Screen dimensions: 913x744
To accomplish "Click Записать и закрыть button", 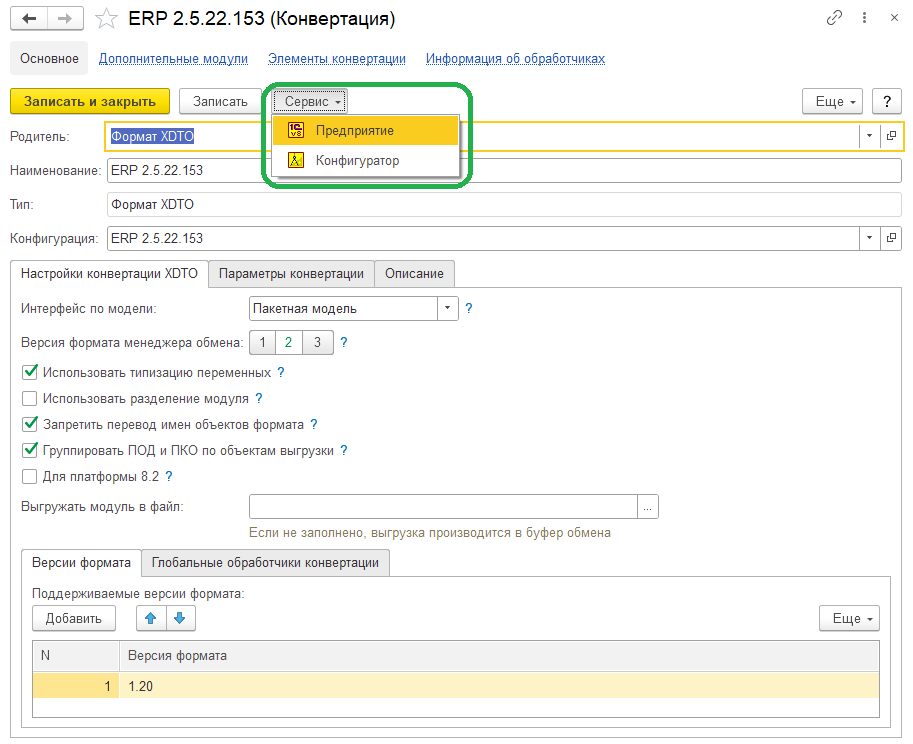I will pos(90,101).
